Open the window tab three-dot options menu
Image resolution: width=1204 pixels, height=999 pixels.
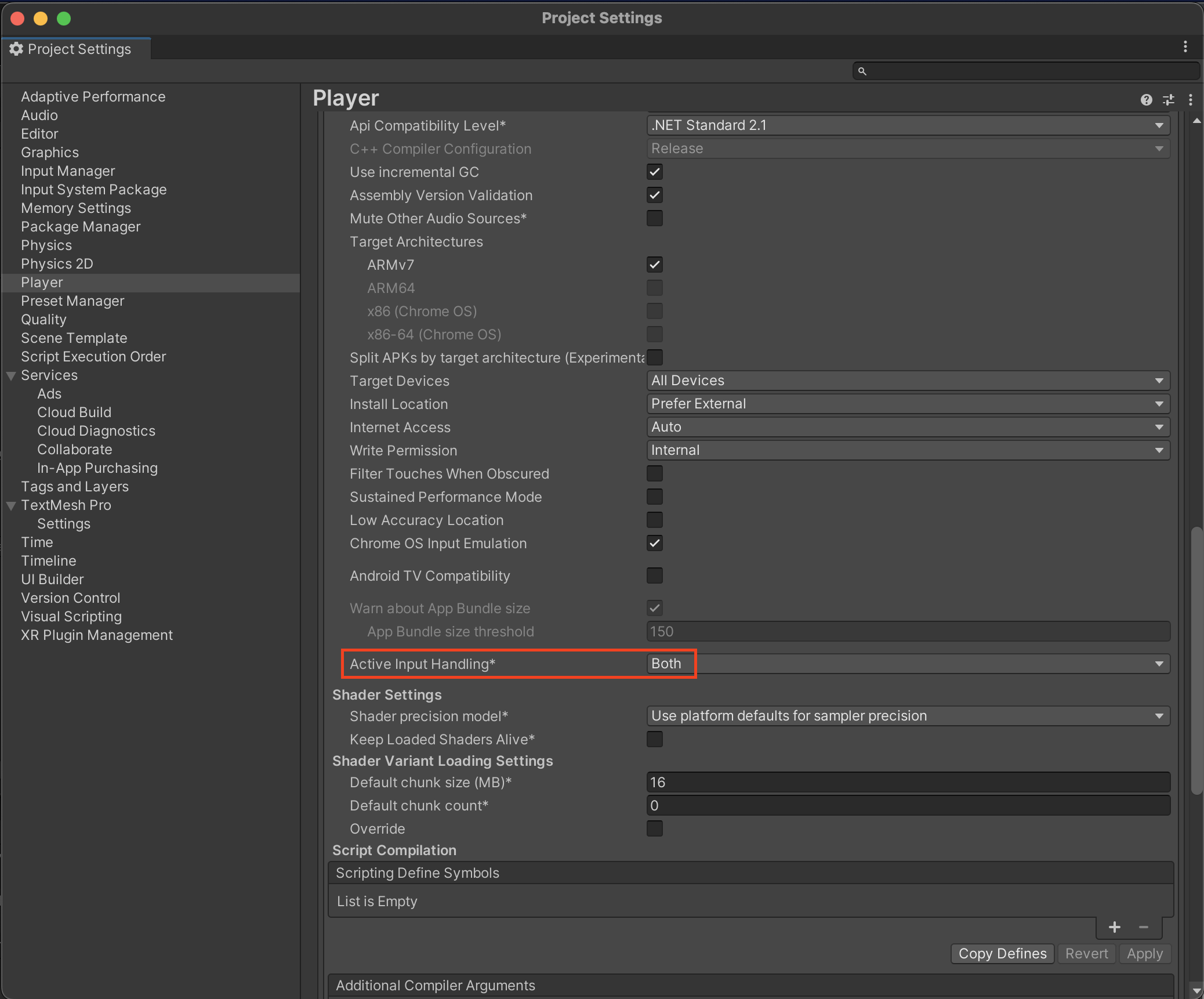pos(1185,46)
